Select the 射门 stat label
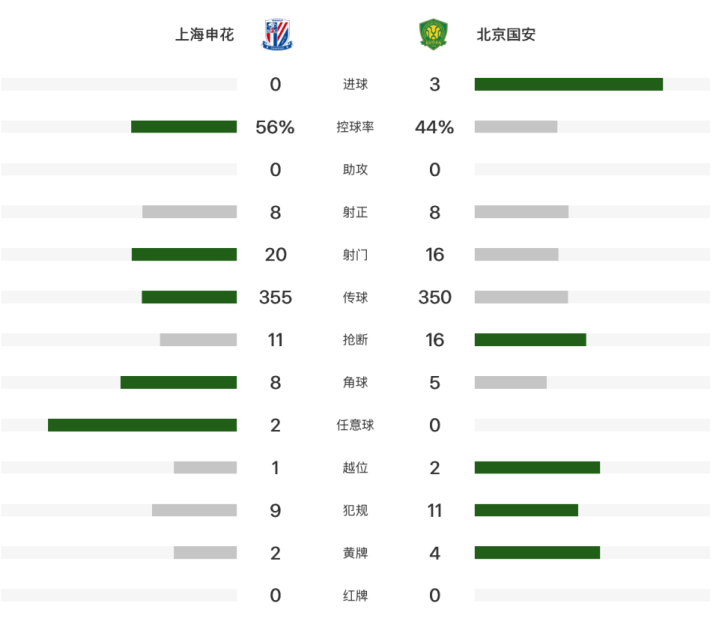 click(355, 254)
